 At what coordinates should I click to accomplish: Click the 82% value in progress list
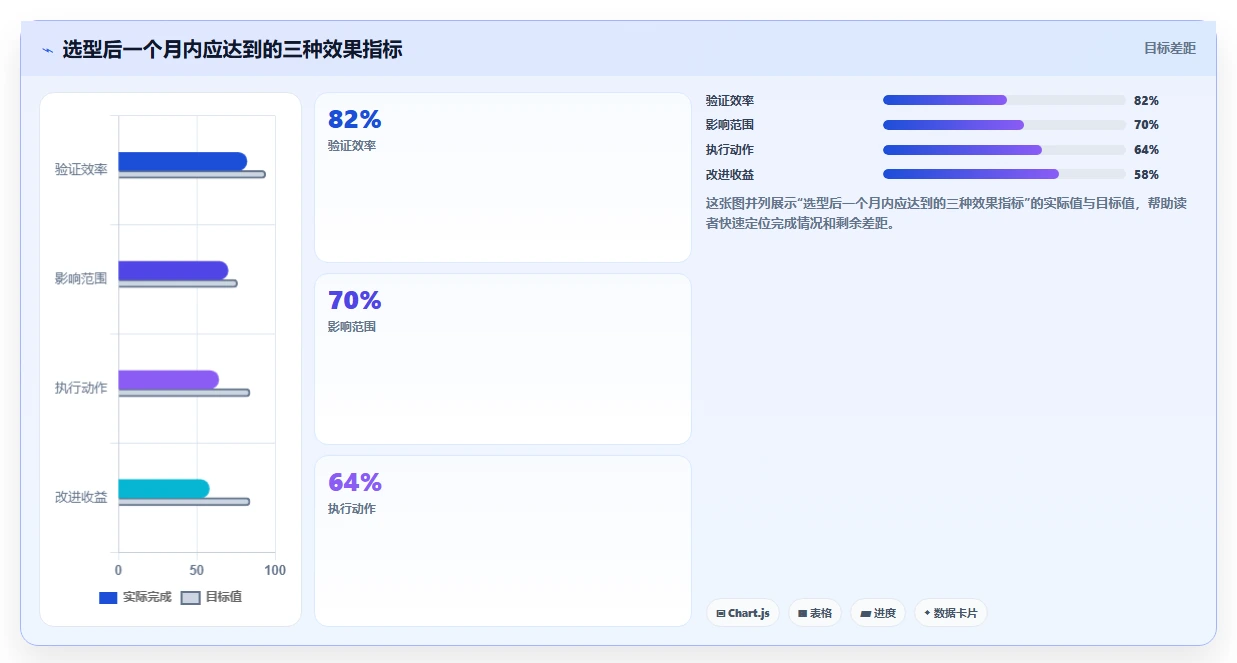(x=1146, y=100)
